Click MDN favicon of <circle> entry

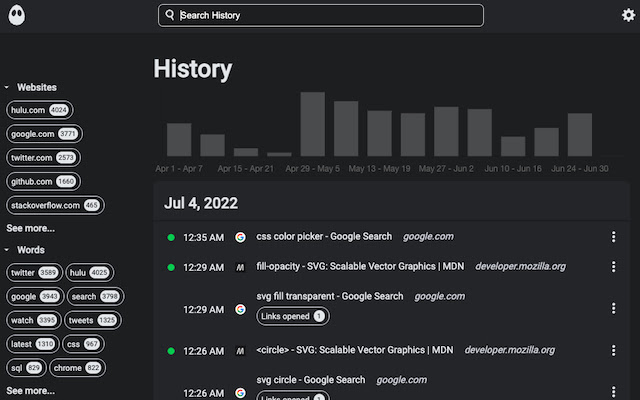(x=240, y=351)
